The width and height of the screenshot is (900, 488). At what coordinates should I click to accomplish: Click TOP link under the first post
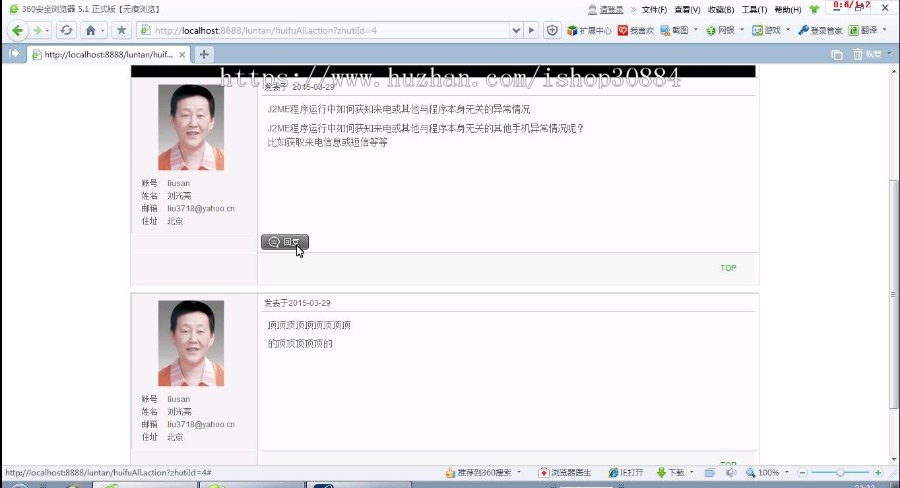[728, 268]
